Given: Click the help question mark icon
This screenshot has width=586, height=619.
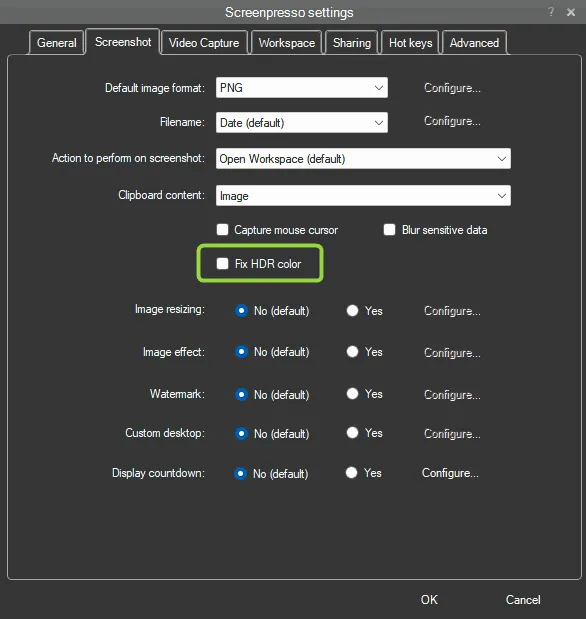Looking at the screenshot, I should [551, 12].
